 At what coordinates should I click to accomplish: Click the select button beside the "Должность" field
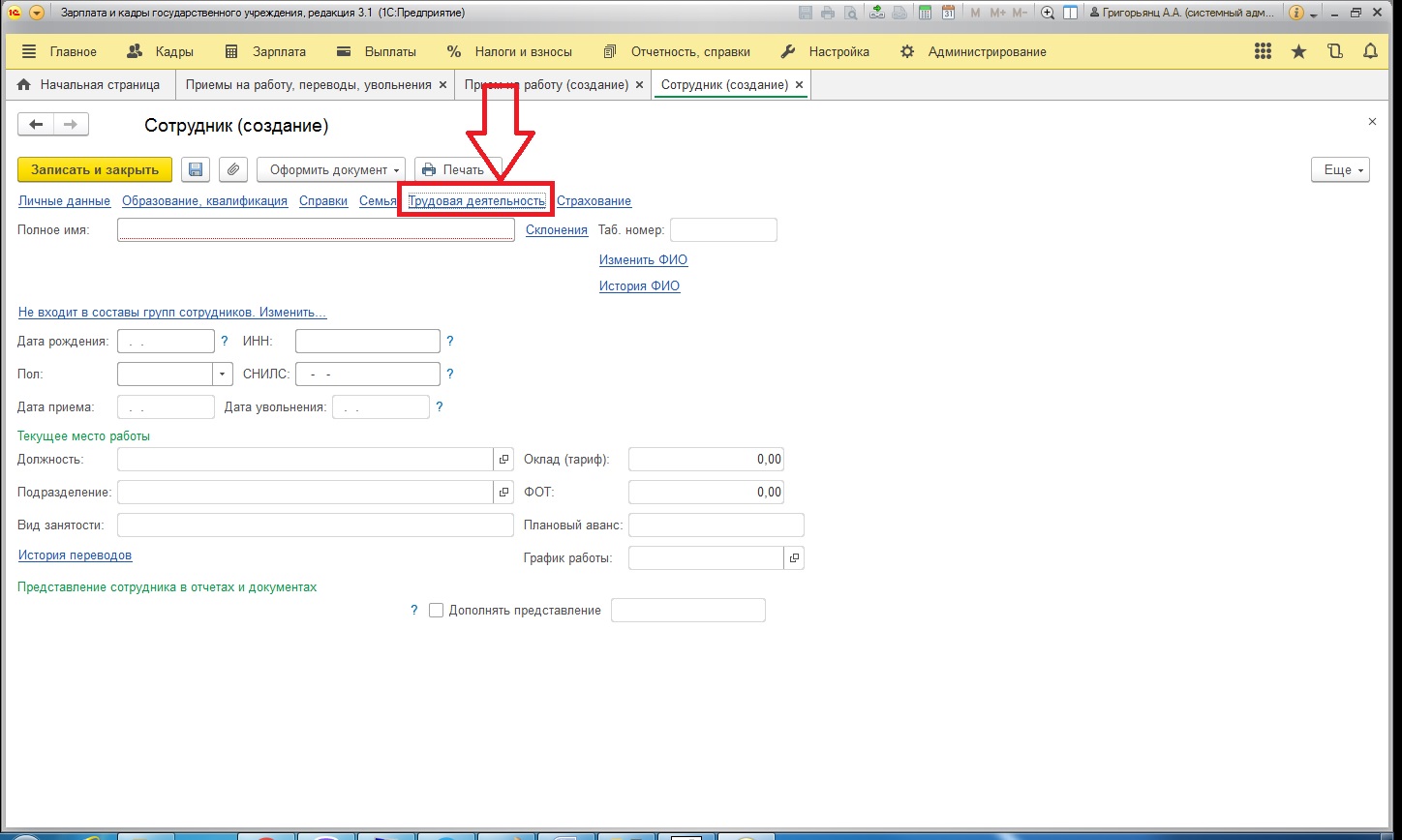tap(503, 460)
